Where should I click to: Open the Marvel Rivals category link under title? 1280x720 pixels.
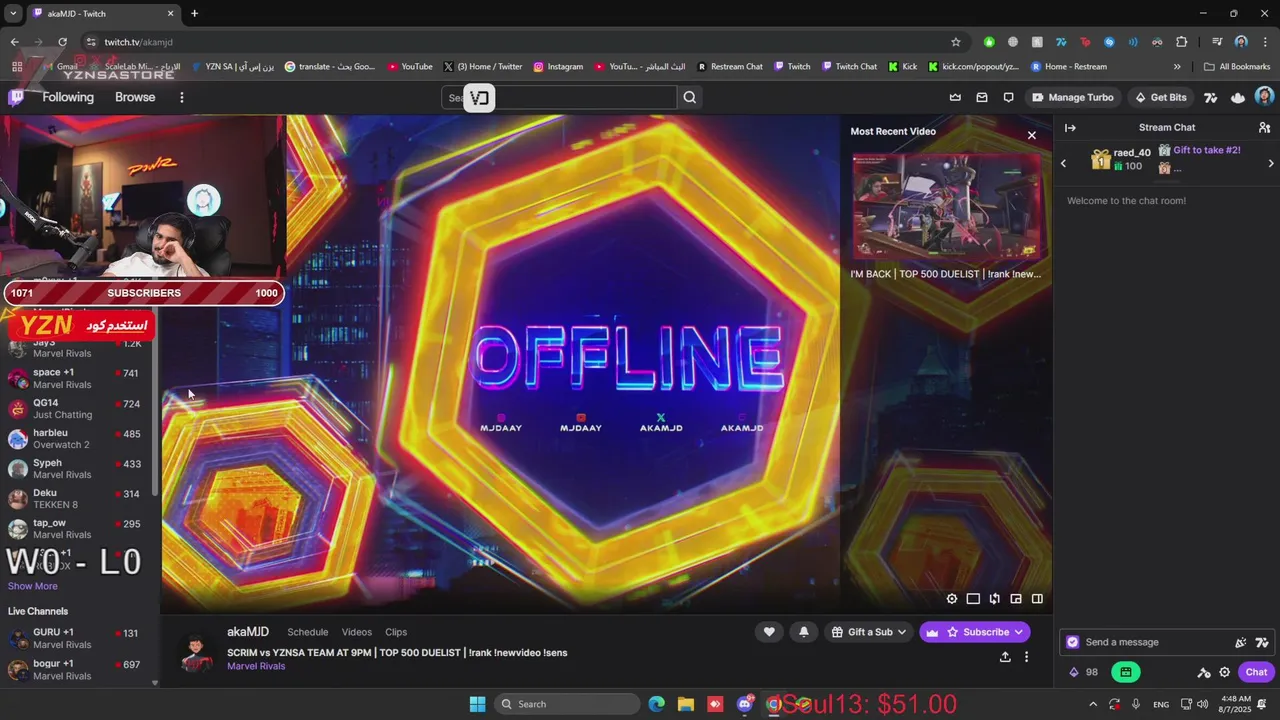tap(256, 666)
